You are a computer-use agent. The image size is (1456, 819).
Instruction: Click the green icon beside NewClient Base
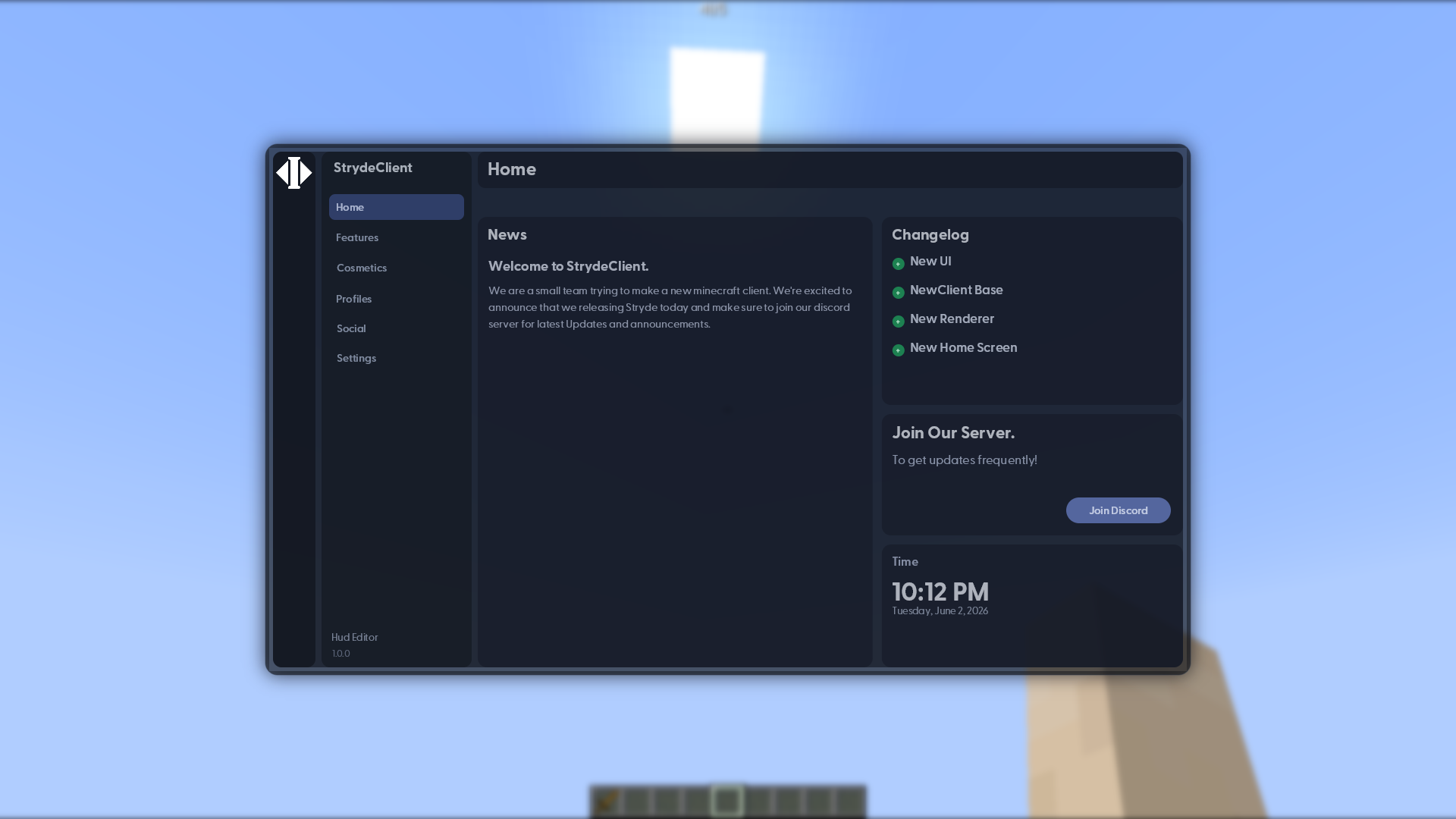pyautogui.click(x=898, y=293)
